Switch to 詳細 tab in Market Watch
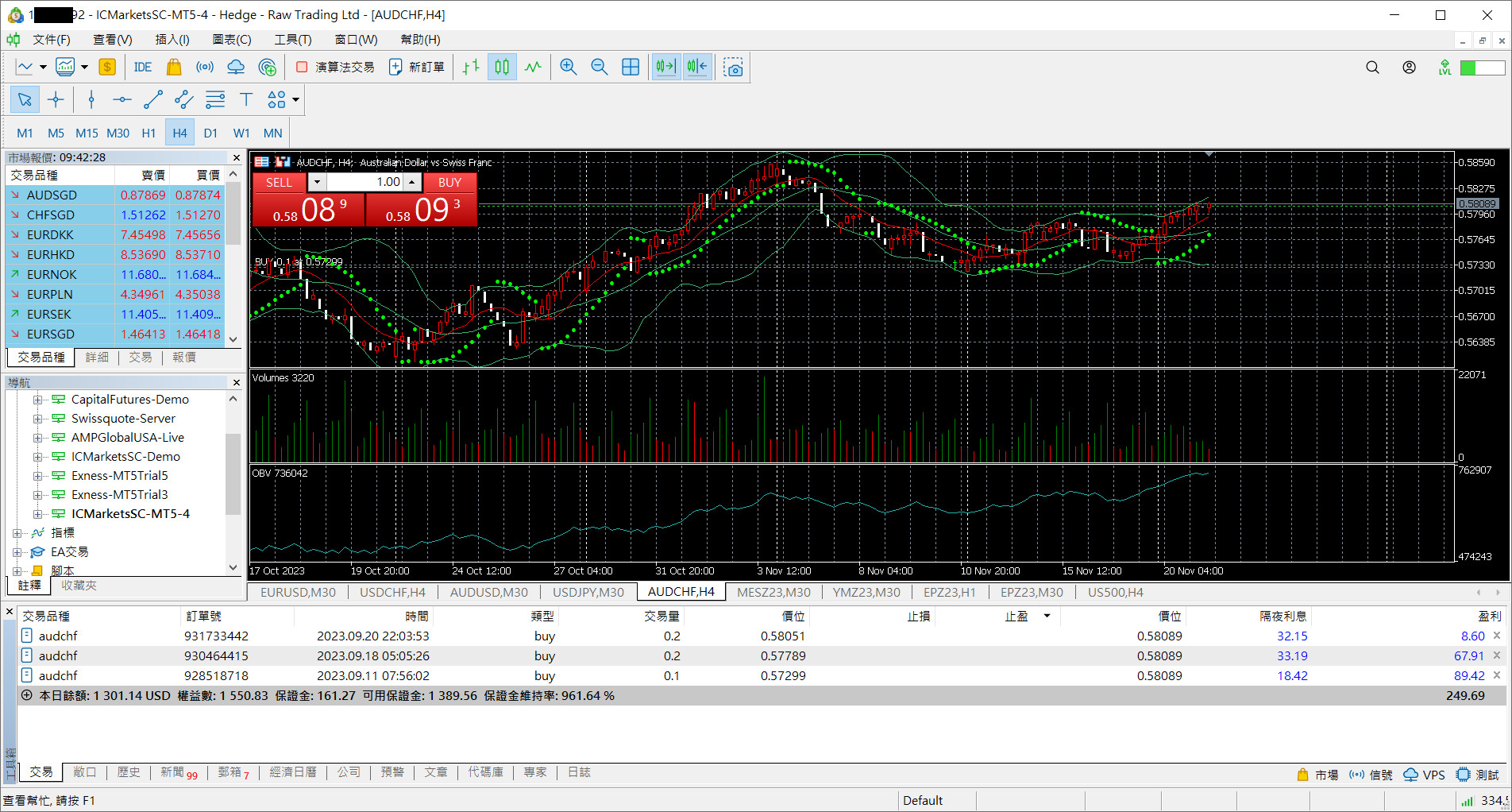Image resolution: width=1512 pixels, height=812 pixels. [x=97, y=358]
